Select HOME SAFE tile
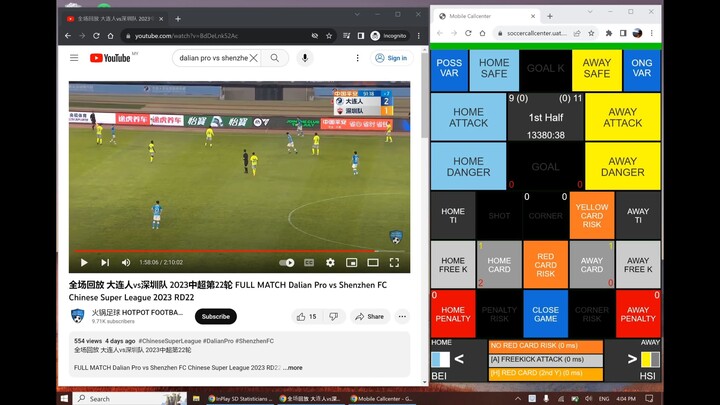Screen dimensions: 720x405 [x=494, y=70]
